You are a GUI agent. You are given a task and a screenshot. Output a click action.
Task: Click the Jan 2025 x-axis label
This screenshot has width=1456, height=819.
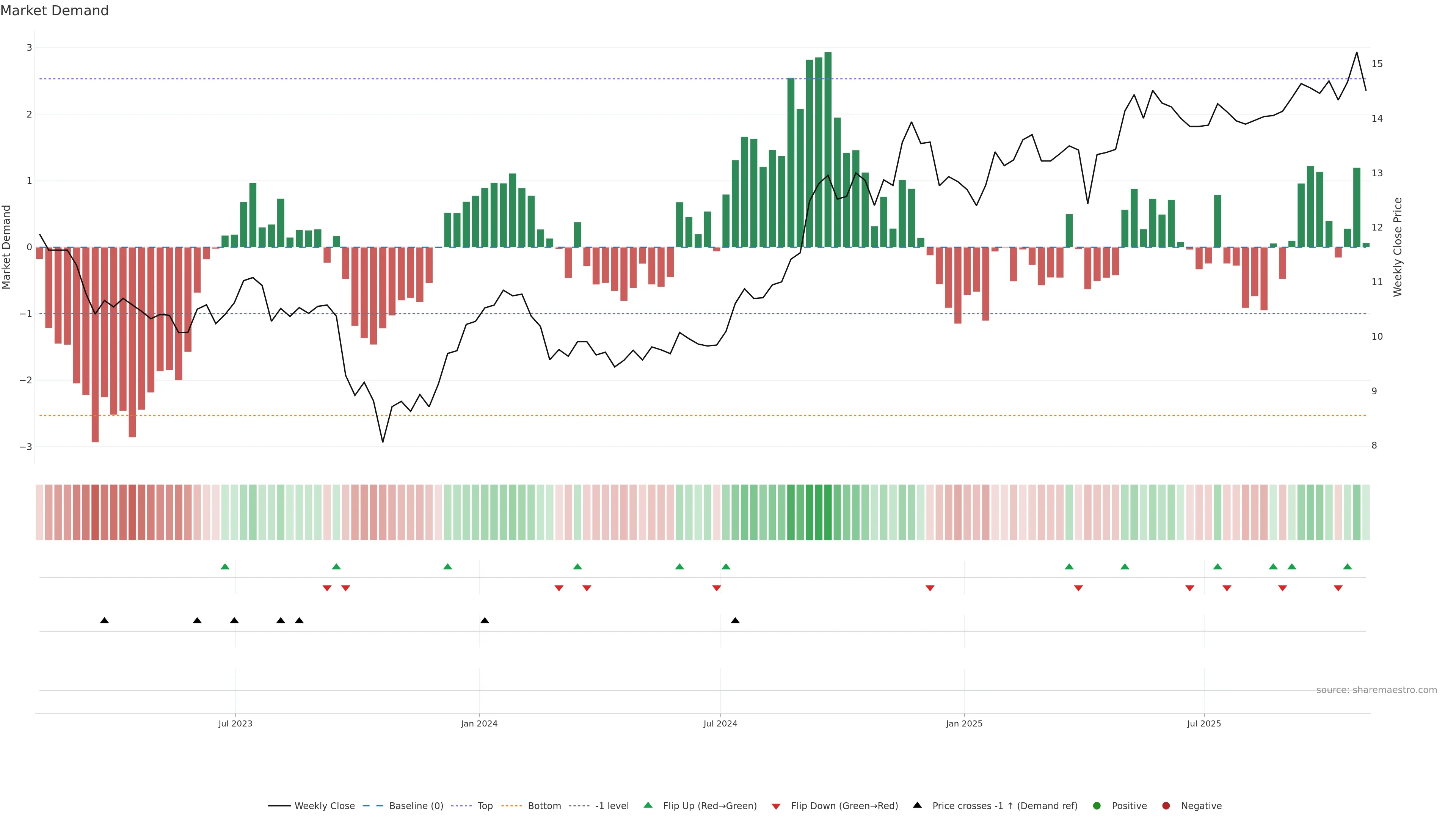[x=964, y=723]
